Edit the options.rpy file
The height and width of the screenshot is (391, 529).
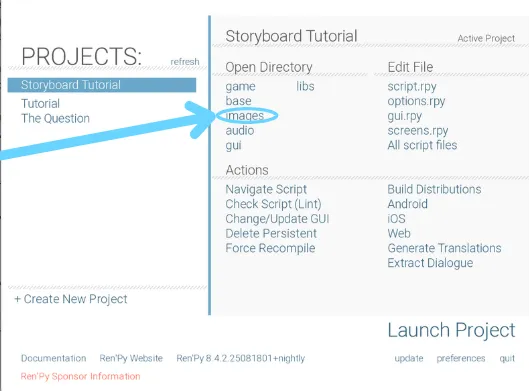(416, 101)
